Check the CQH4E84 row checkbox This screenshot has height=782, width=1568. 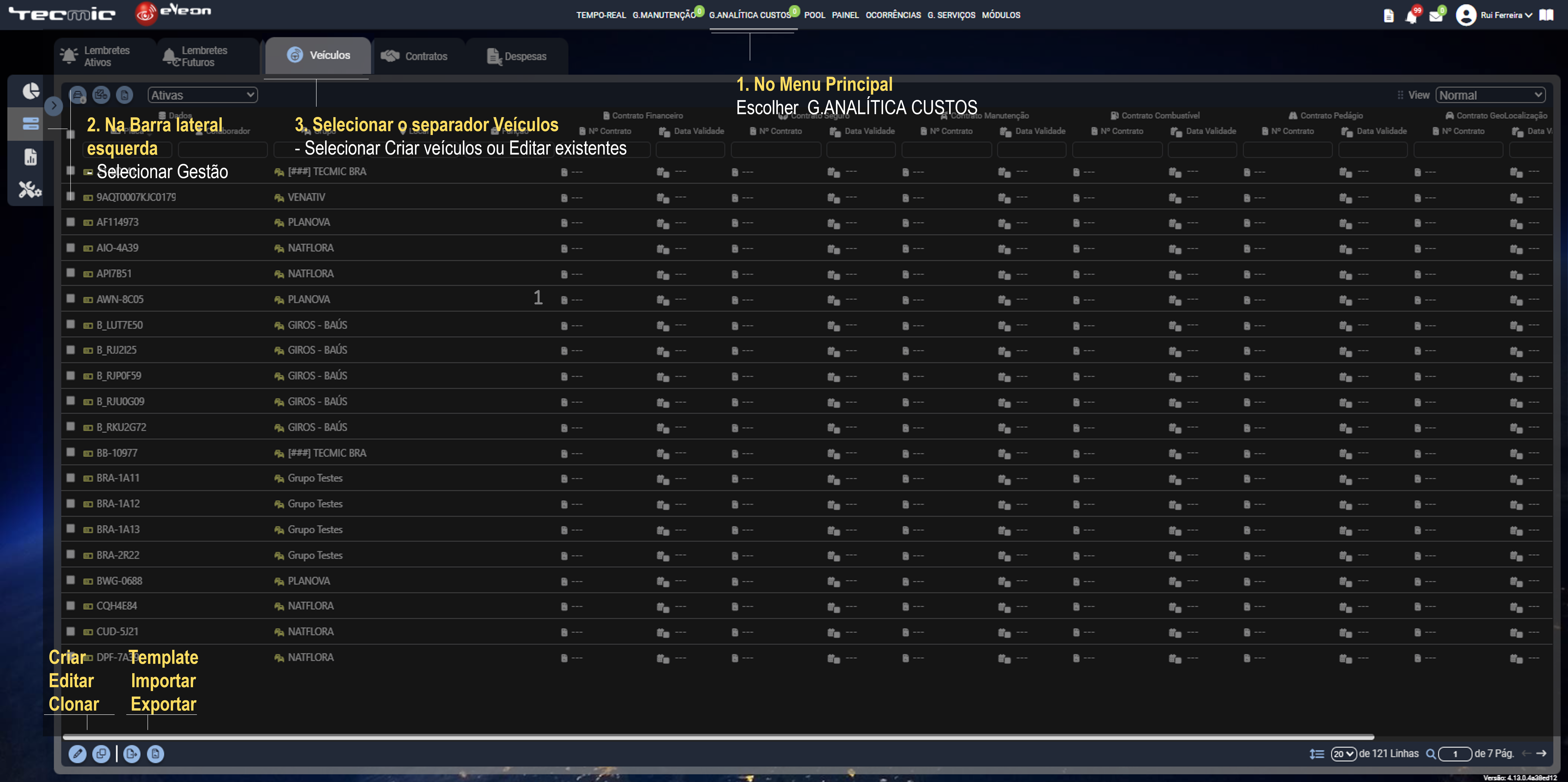click(71, 606)
